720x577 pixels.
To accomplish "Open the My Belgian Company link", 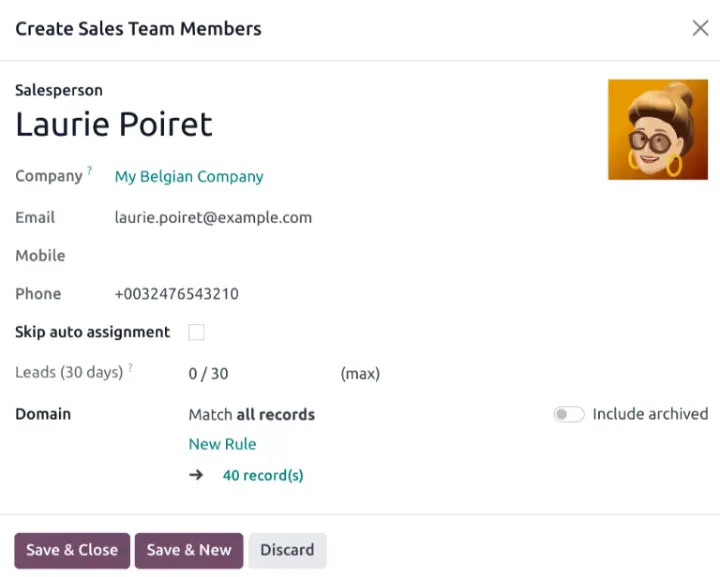I will tap(189, 177).
